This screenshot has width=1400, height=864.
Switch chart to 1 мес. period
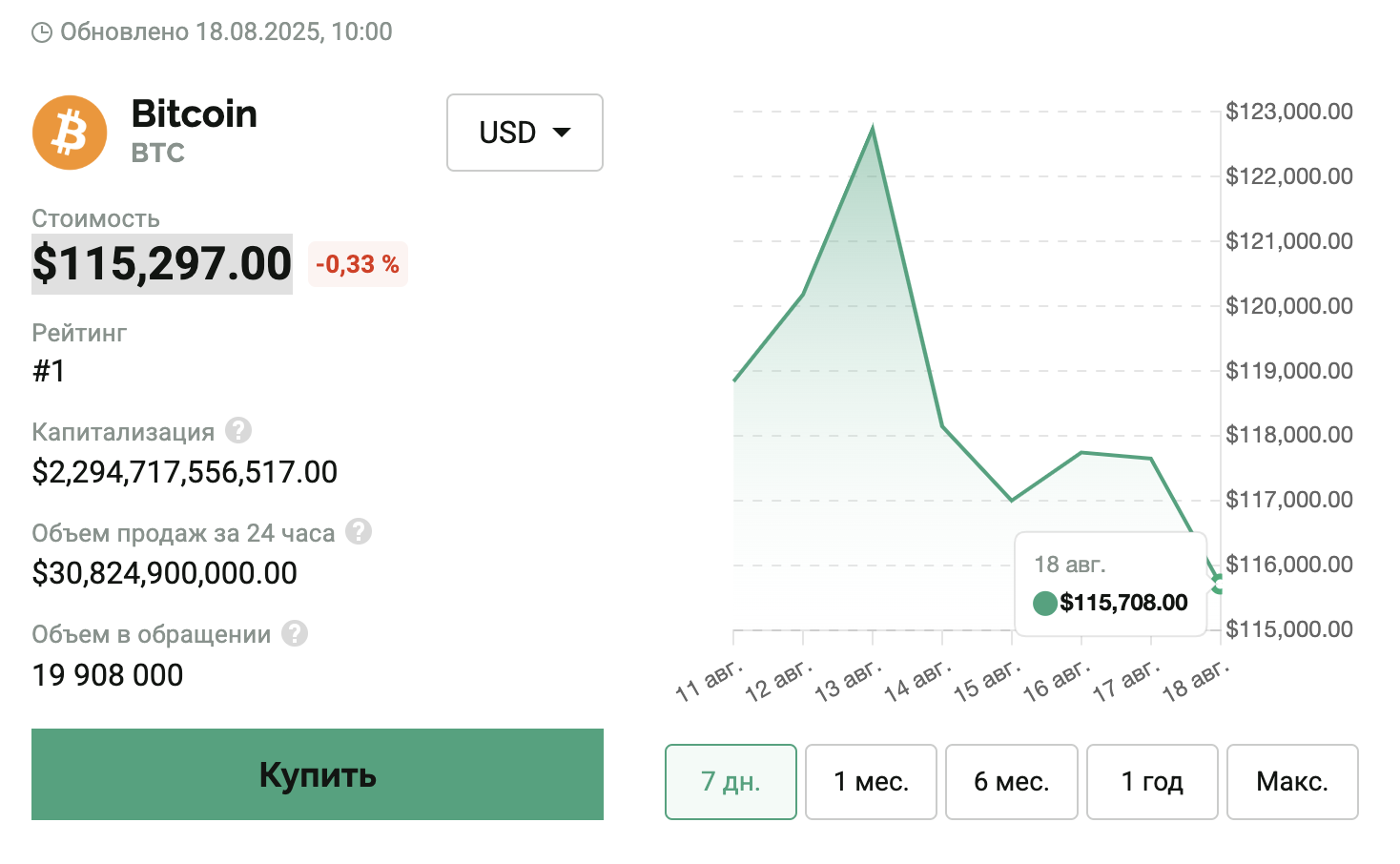[871, 782]
